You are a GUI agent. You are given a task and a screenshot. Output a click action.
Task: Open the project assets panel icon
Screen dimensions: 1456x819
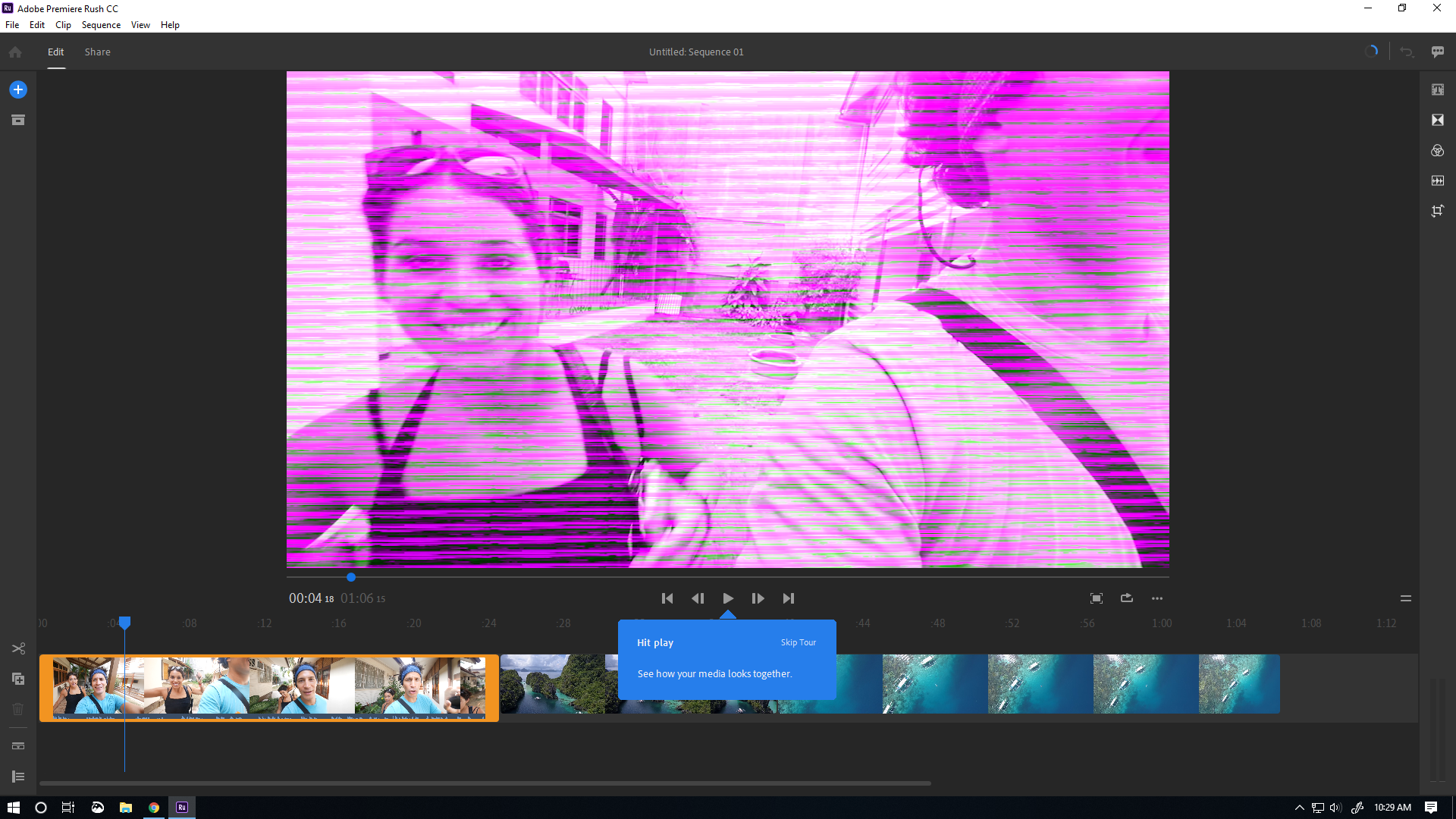coord(18,120)
